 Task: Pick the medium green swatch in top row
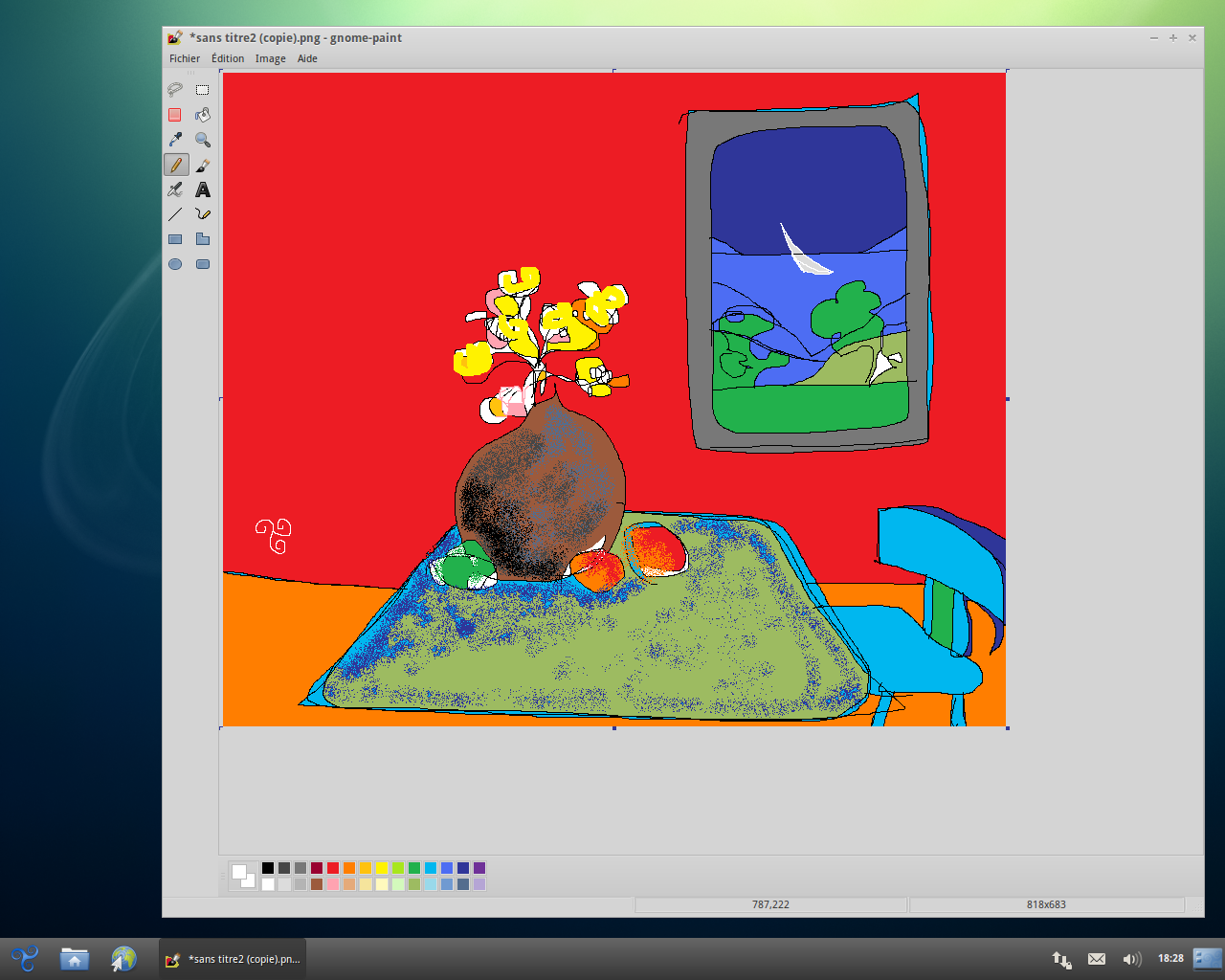[x=414, y=868]
